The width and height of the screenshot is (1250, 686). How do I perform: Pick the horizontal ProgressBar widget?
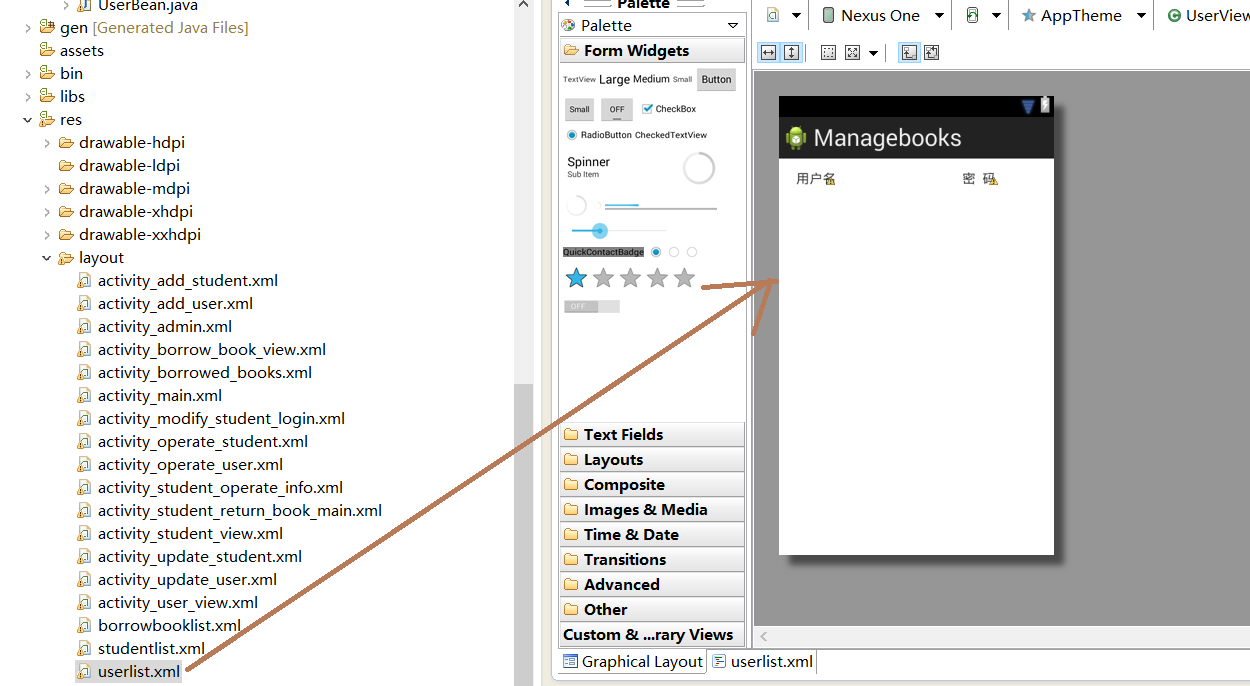tap(660, 206)
